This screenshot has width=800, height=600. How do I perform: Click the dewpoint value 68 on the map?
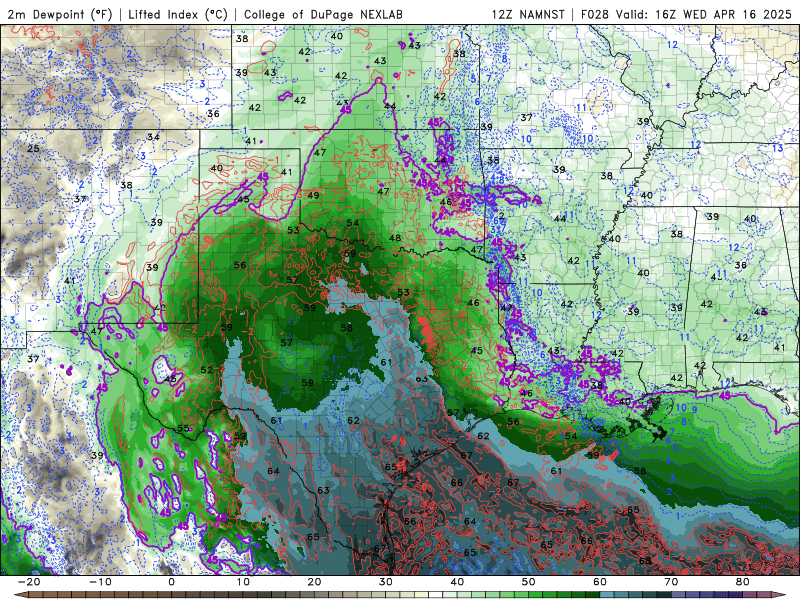(645, 561)
